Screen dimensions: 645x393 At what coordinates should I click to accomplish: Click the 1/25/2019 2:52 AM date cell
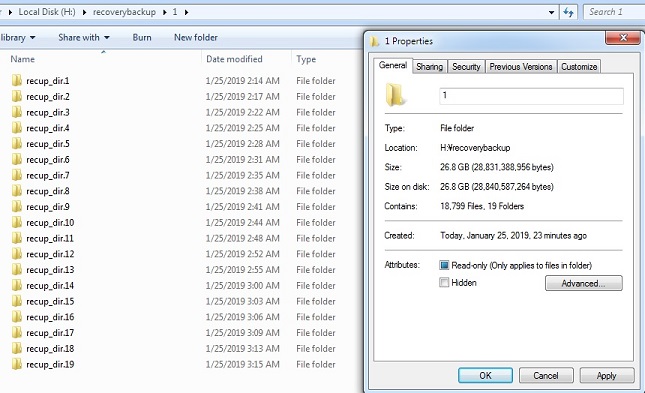coord(243,254)
